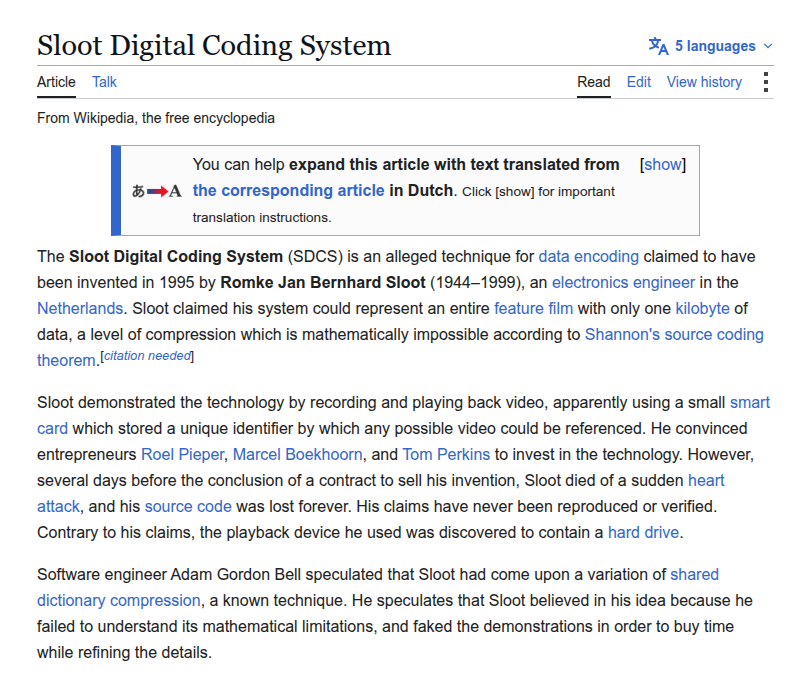Follow the Tom Perkins link
The image size is (790, 690).
[x=446, y=455]
